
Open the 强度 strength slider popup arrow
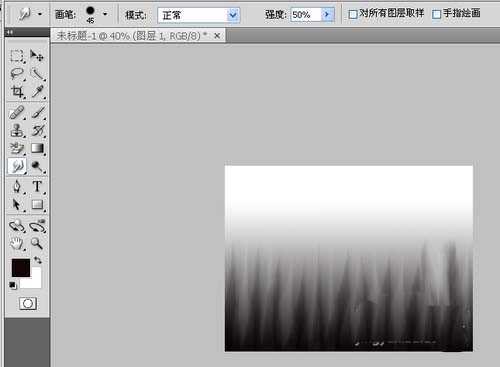328,14
